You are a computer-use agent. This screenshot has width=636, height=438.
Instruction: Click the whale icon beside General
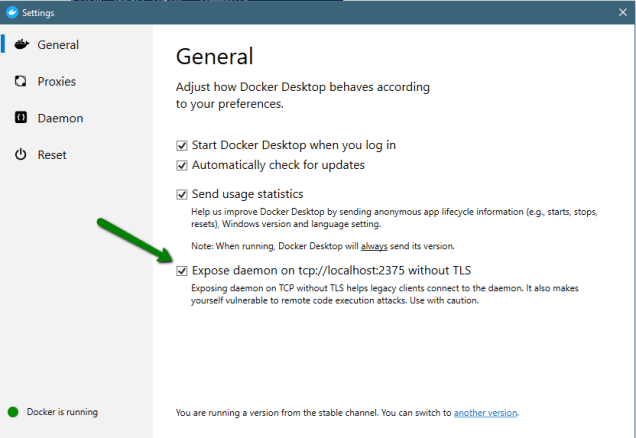tap(20, 45)
